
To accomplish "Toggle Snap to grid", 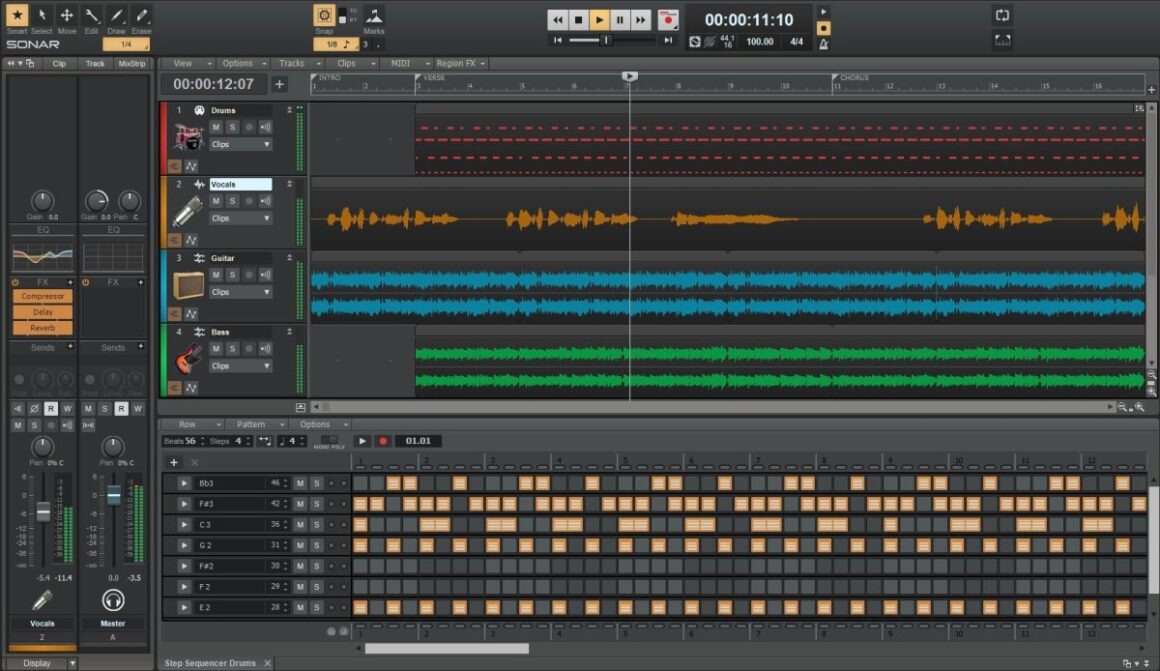I will 325,17.
